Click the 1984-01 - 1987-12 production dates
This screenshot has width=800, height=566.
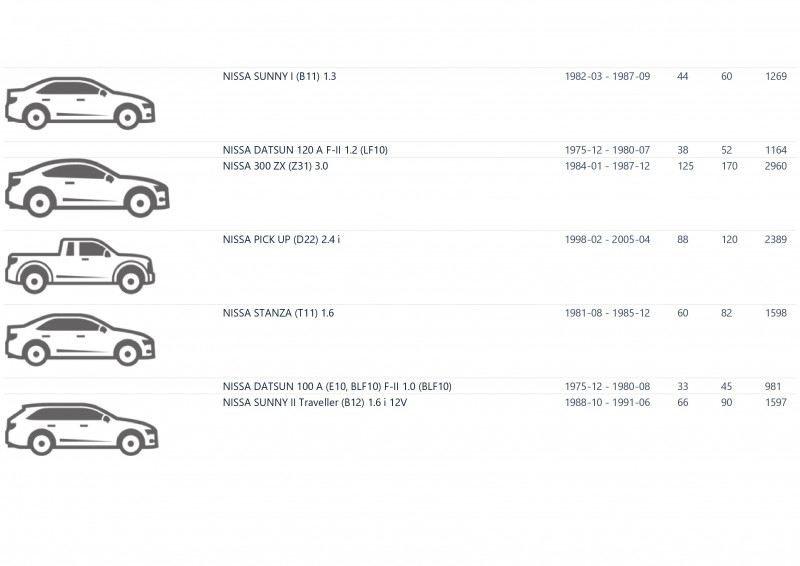coord(607,166)
